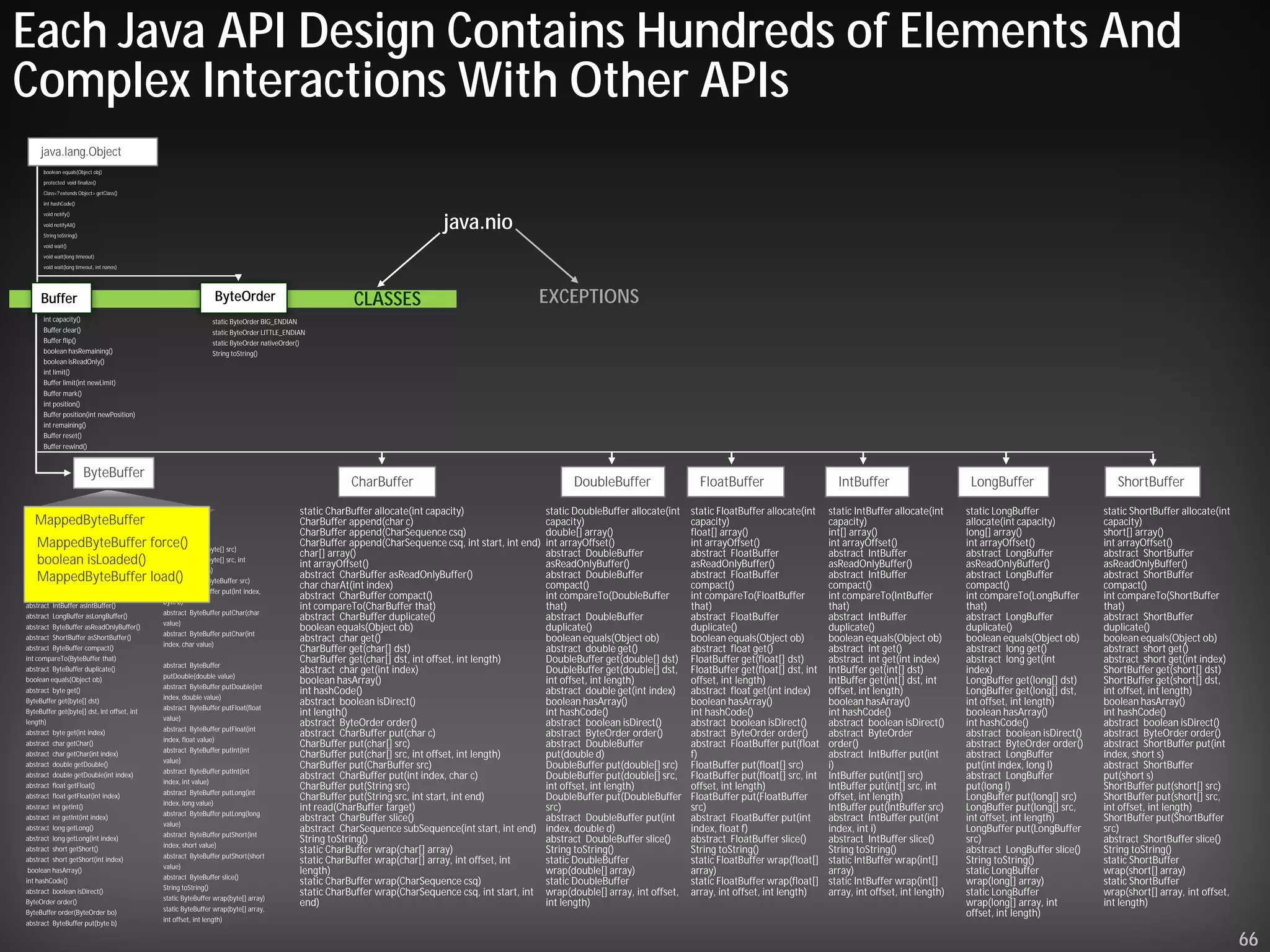Select the LongBuffer class box
The width and height of the screenshot is (1270, 952).
pos(1003,482)
